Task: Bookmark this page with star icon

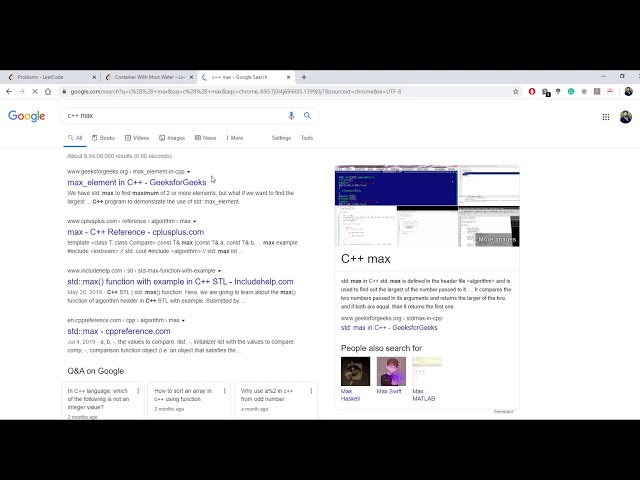Action: coord(516,92)
